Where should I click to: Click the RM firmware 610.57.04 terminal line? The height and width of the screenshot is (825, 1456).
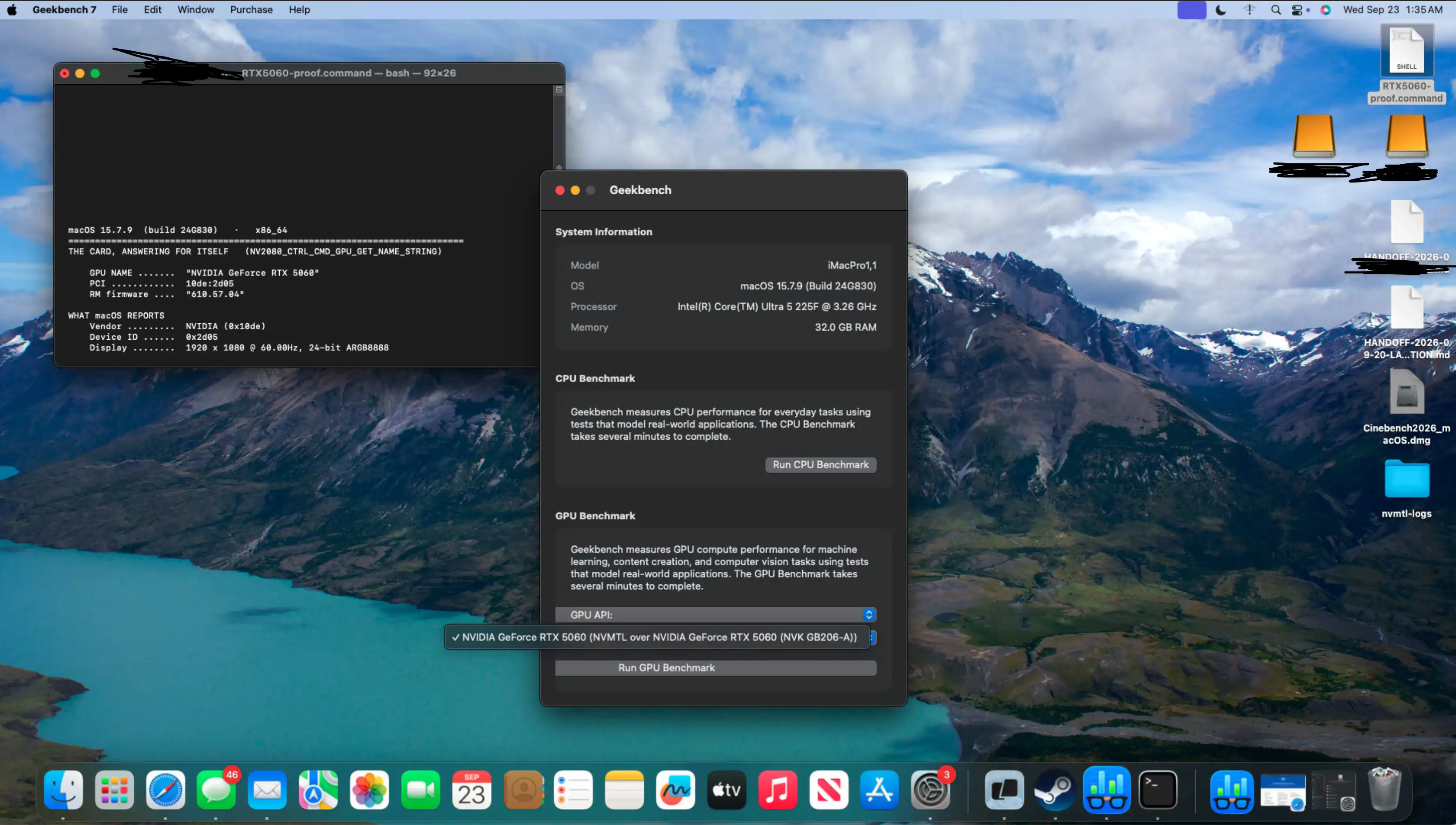tap(166, 294)
